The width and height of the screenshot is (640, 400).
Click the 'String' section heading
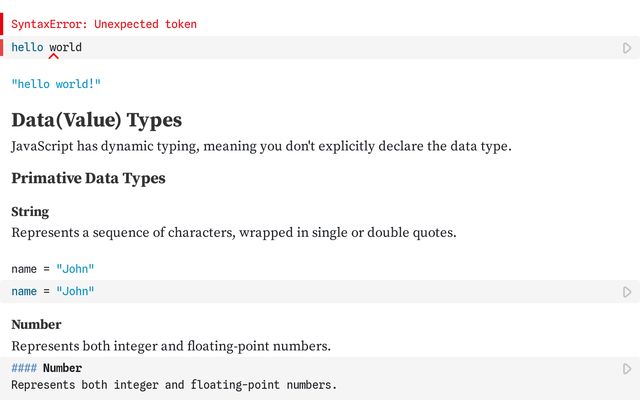30,212
